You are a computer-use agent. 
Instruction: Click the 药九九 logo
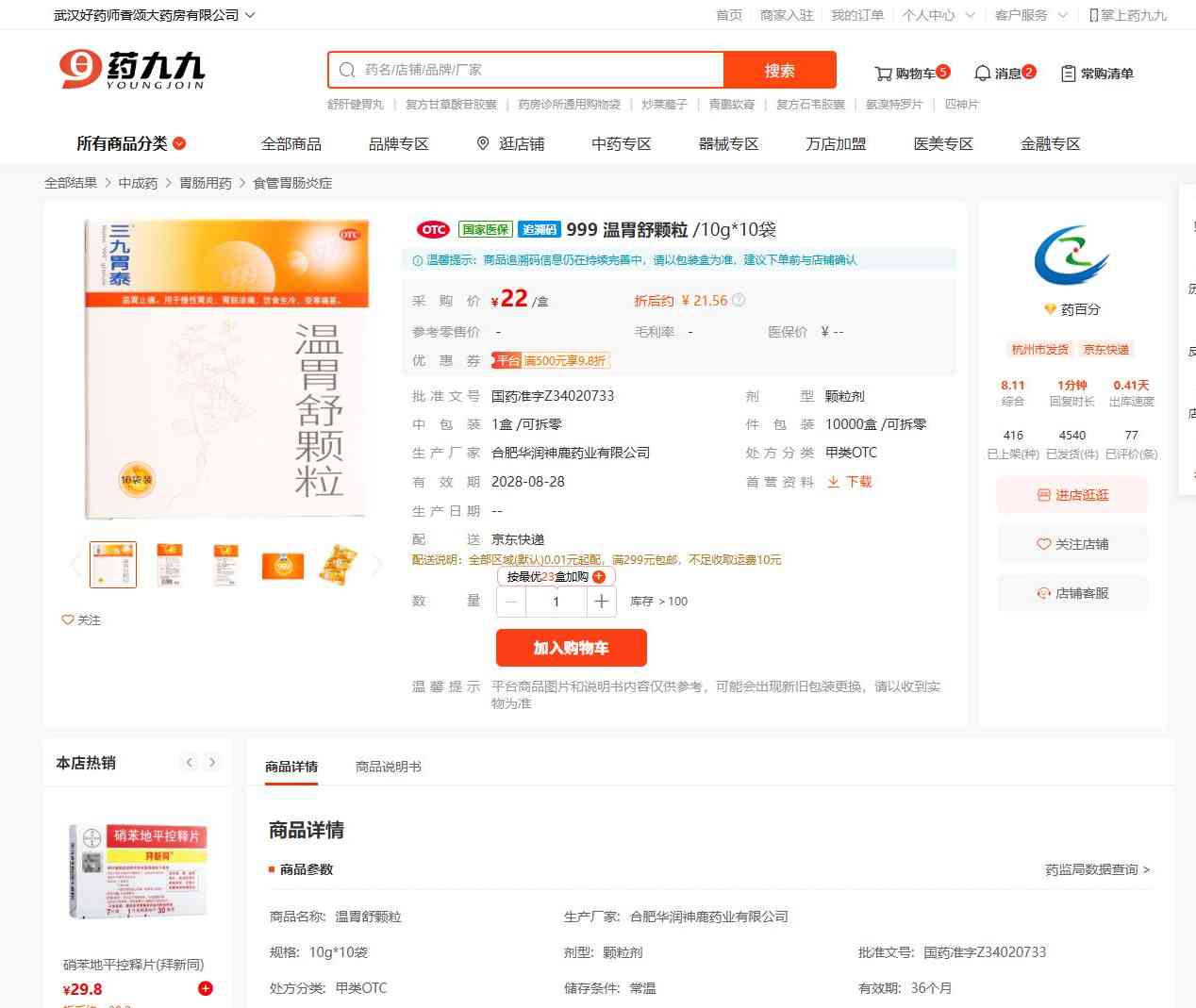tap(132, 70)
